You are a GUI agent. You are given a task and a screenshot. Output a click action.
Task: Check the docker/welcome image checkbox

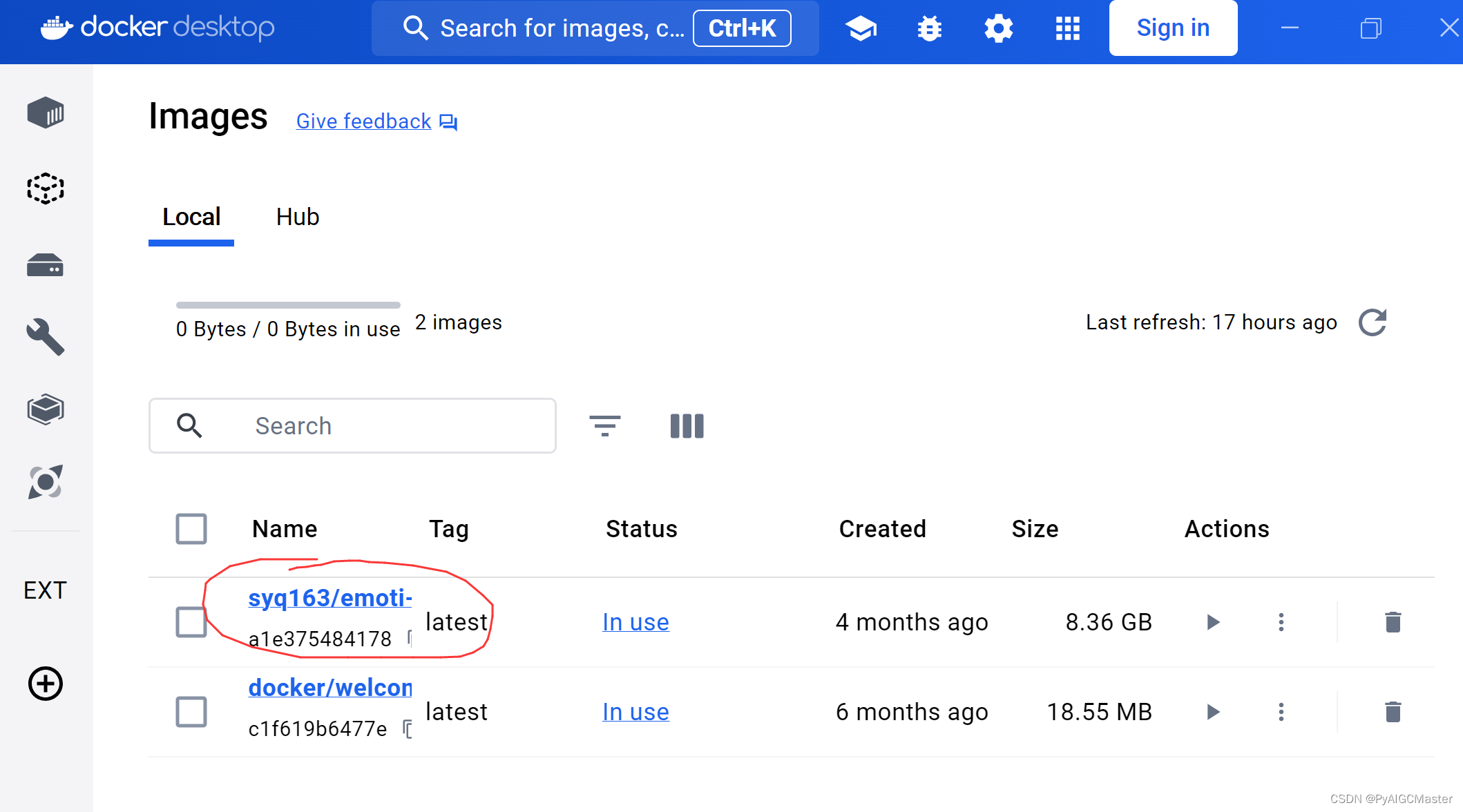[191, 712]
